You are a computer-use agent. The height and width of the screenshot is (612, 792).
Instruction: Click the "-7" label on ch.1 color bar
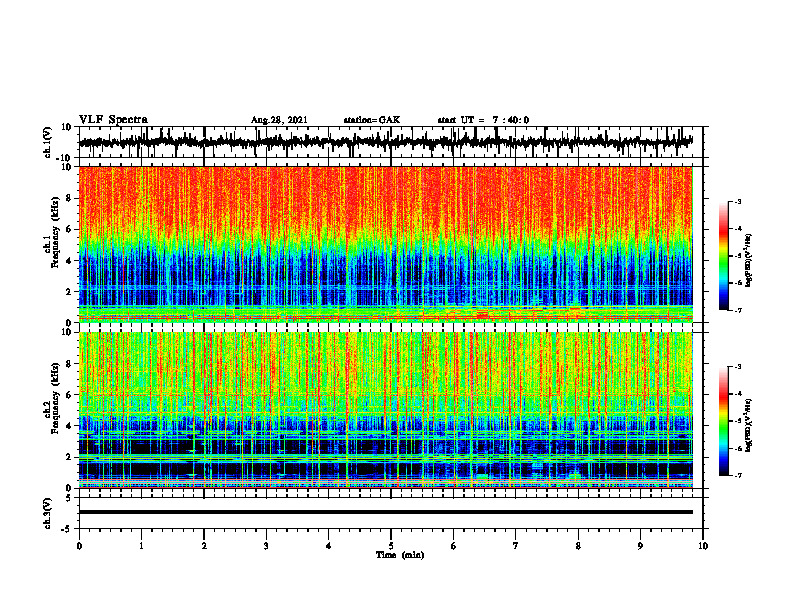[x=738, y=310]
